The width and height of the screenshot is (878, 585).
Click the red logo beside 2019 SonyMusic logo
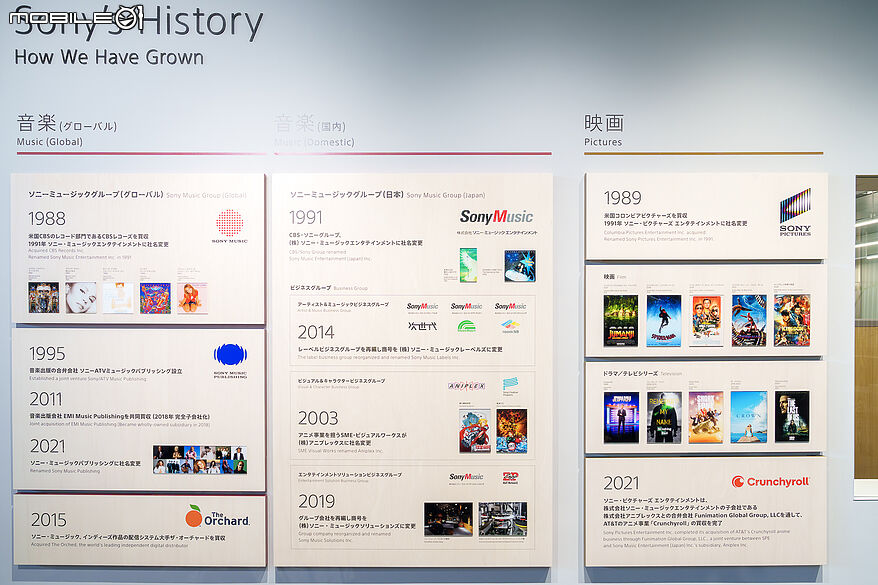click(x=510, y=477)
